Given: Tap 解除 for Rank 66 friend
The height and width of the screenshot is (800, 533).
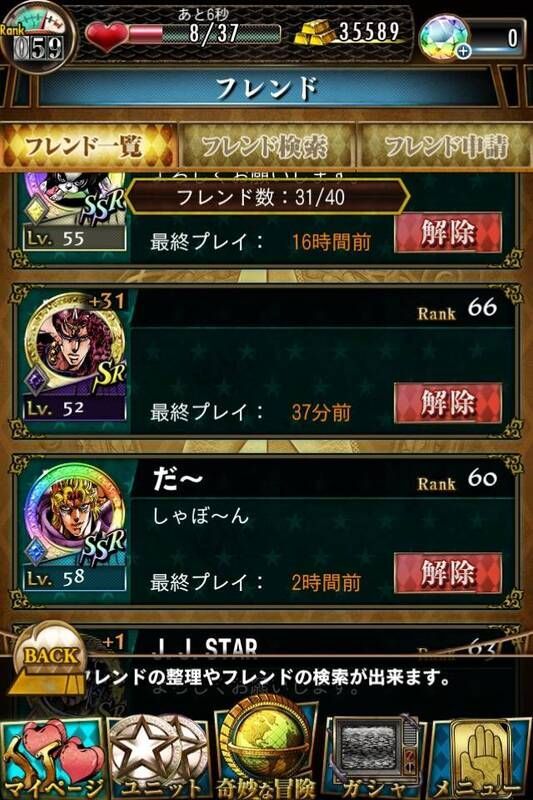Looking at the screenshot, I should [x=448, y=403].
